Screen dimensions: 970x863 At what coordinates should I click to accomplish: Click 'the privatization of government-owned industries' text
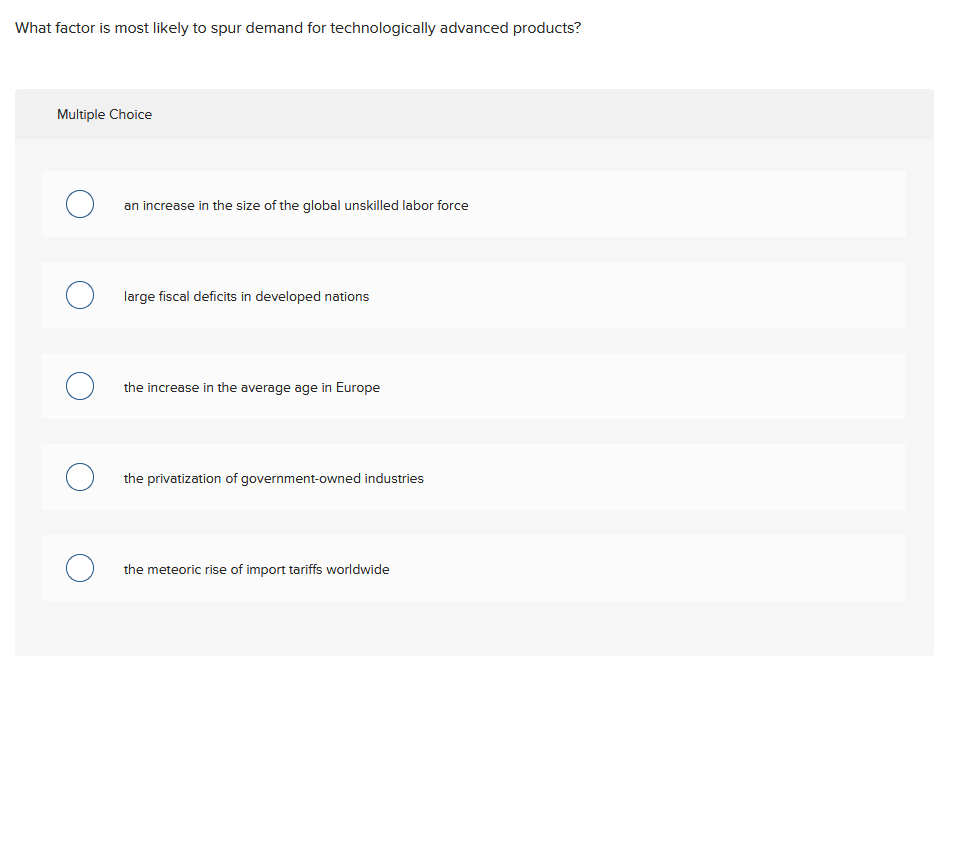click(274, 479)
